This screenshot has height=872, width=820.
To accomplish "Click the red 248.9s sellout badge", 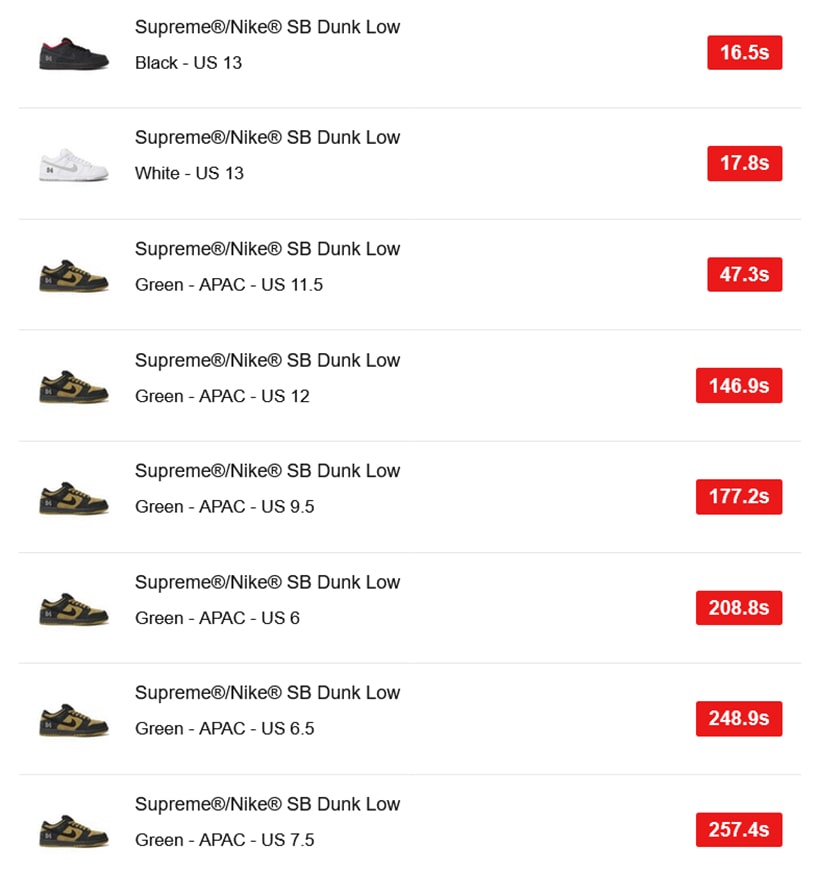I will tap(738, 718).
